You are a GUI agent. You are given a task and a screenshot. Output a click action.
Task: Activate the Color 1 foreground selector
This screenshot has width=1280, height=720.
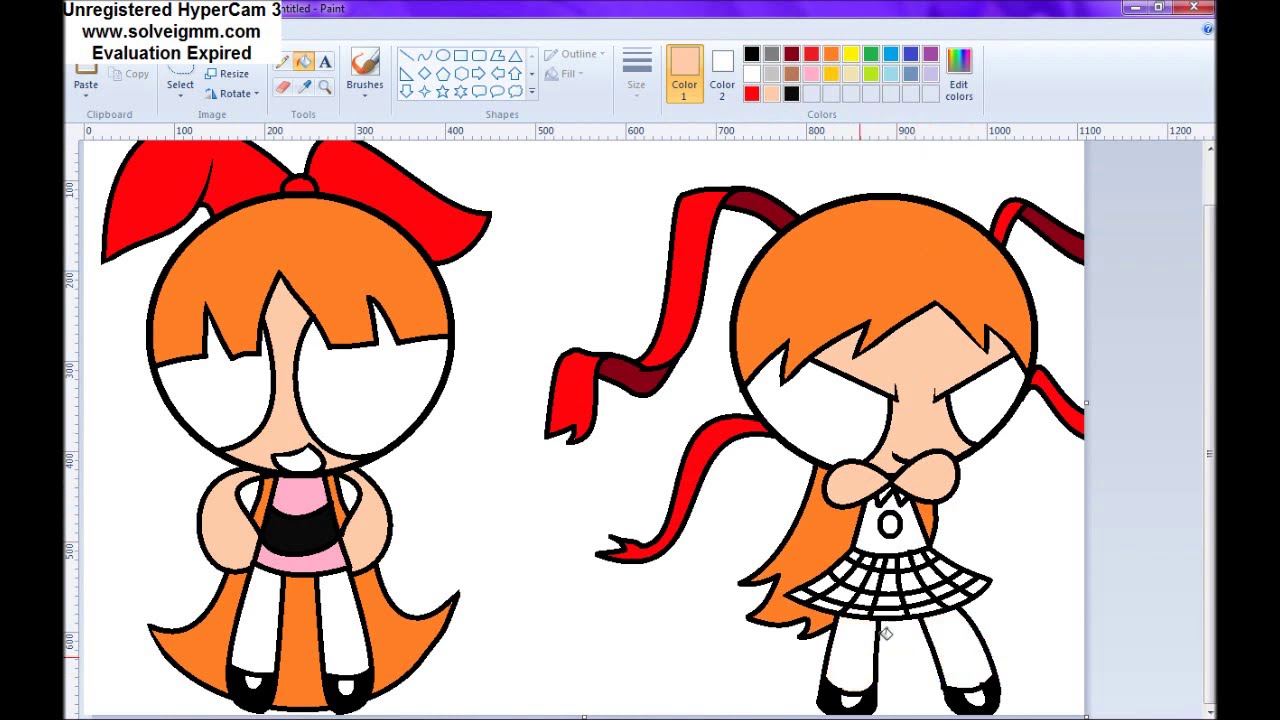684,73
